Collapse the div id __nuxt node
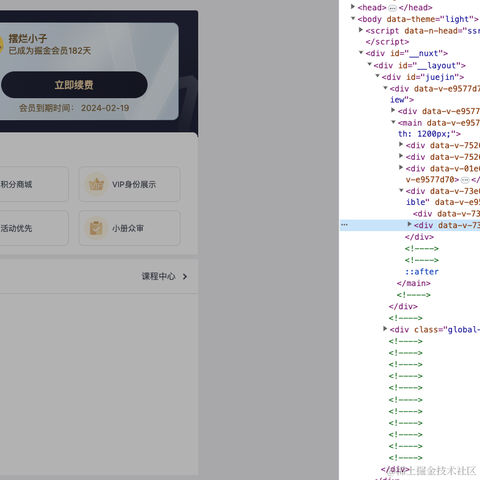 click(x=361, y=53)
